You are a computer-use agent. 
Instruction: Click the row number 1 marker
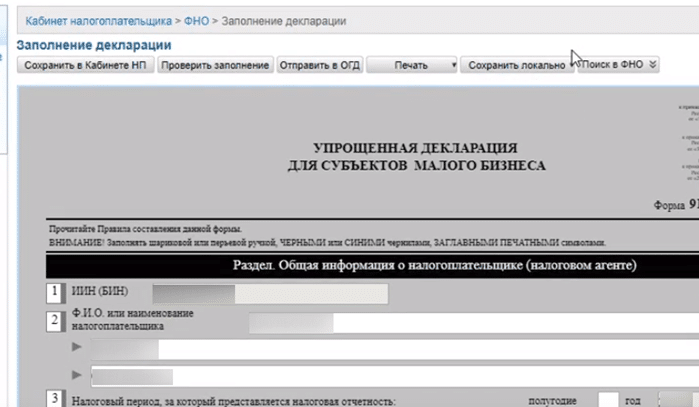tap(55, 293)
